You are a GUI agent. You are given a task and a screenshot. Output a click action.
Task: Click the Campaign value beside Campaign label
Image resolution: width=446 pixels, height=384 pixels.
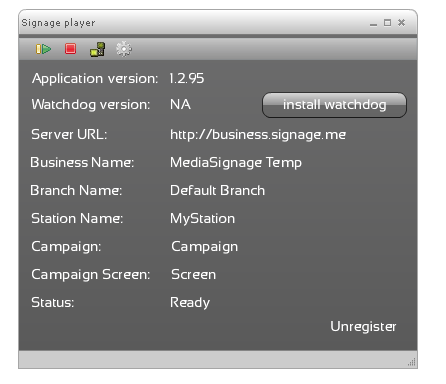(205, 247)
